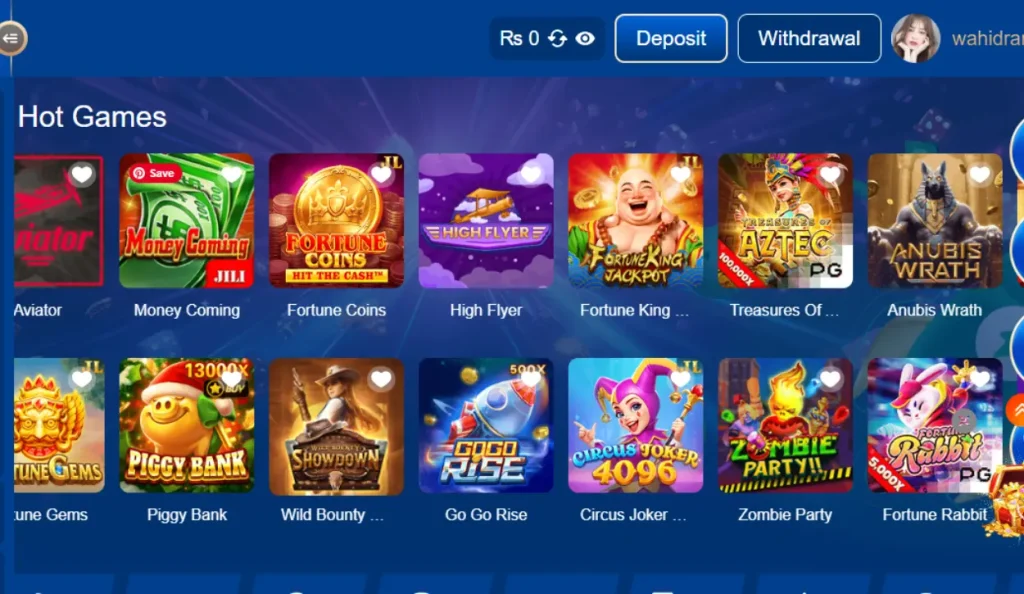Open the Go Go Rise game
The width and height of the screenshot is (1024, 594).
486,425
